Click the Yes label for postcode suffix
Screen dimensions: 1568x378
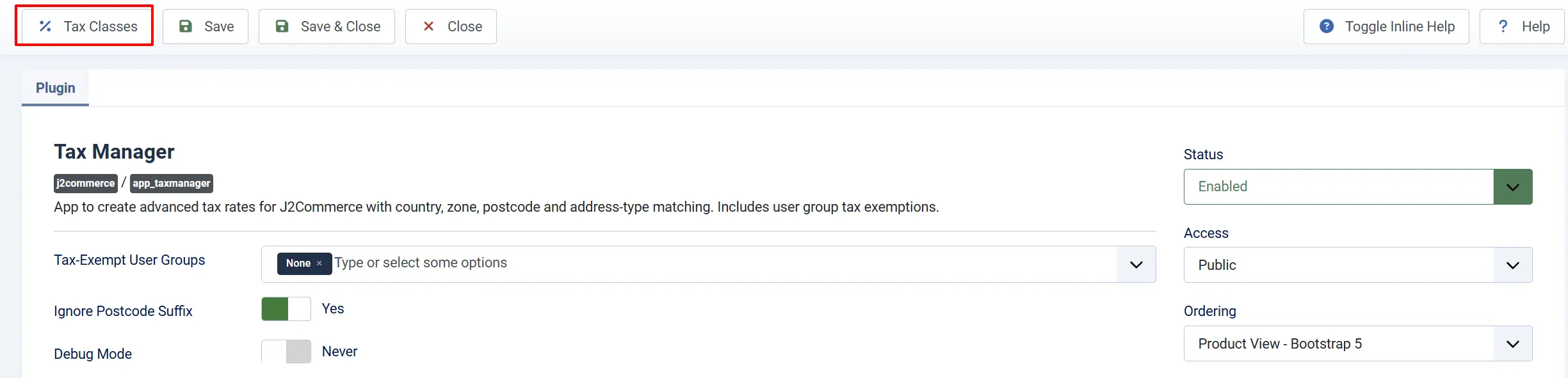point(333,309)
